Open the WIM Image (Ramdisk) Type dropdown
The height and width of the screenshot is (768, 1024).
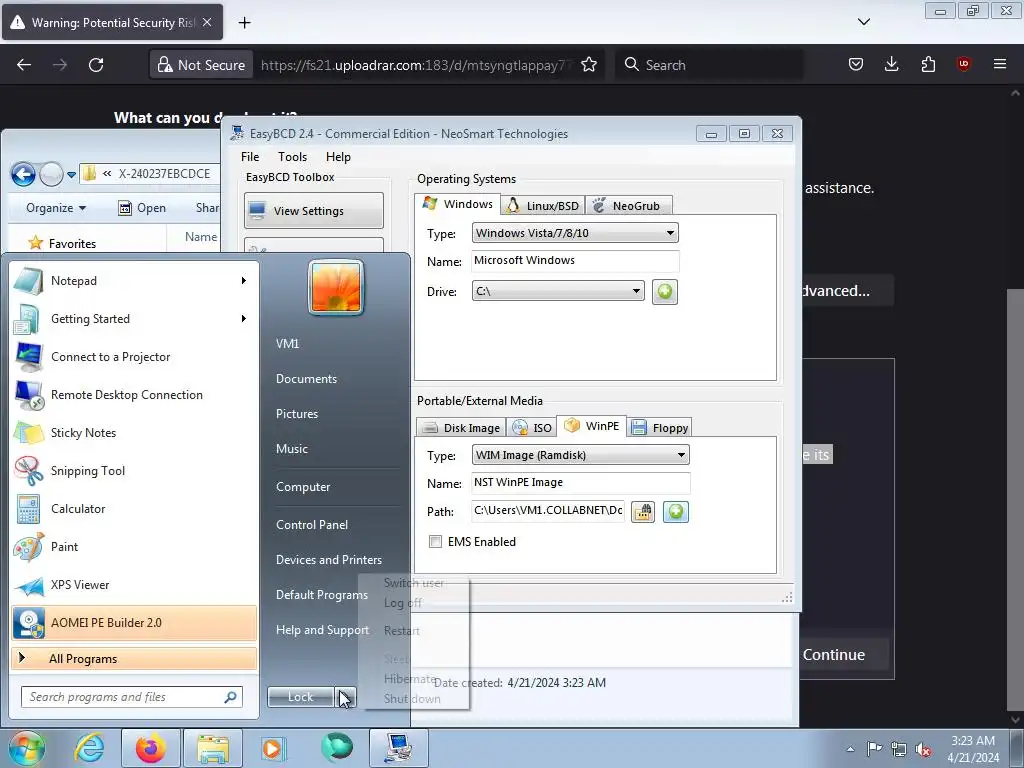tap(580, 455)
